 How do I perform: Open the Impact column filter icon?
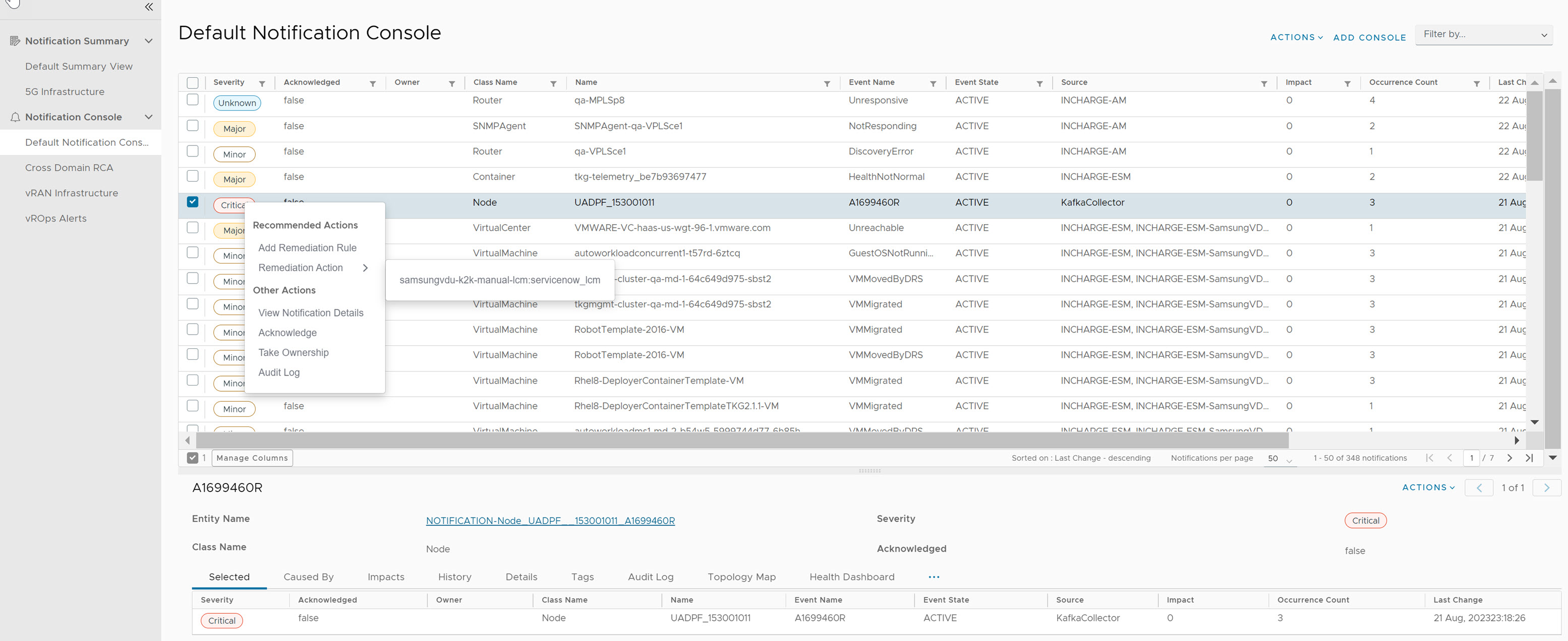1347,83
